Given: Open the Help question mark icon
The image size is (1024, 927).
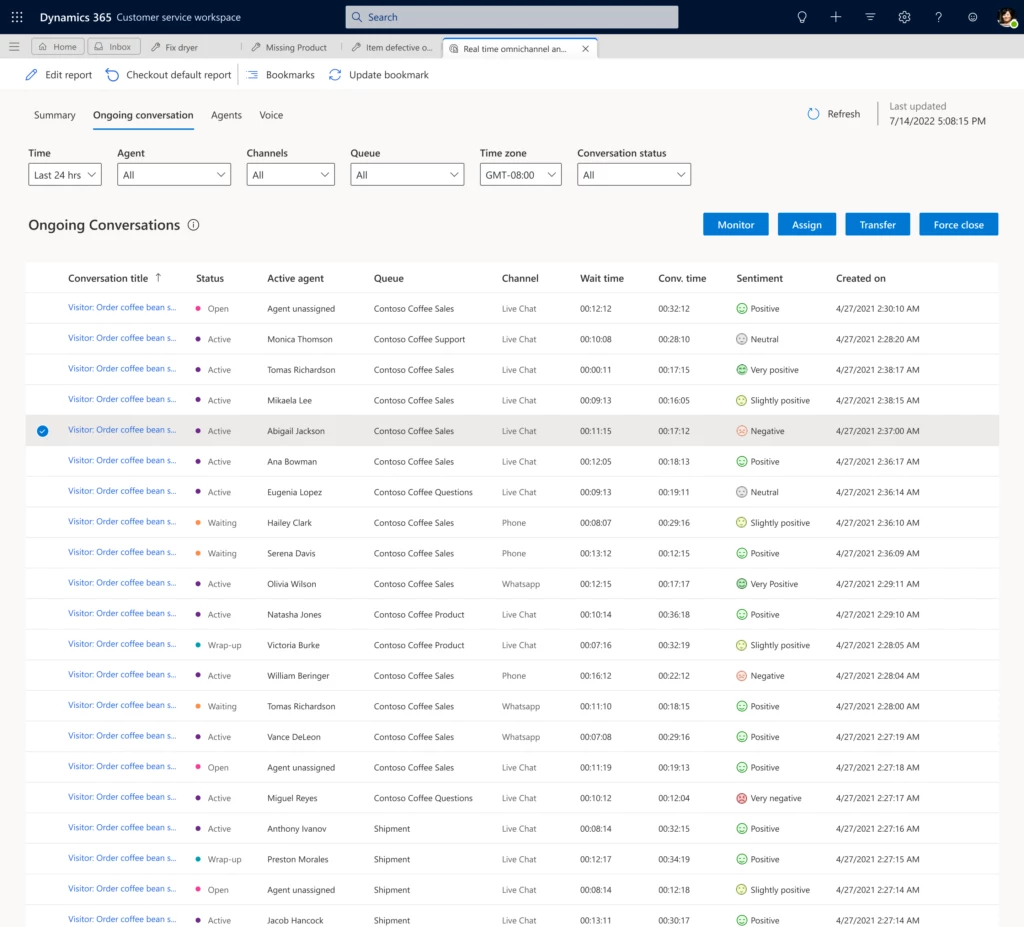Looking at the screenshot, I should tap(937, 16).
